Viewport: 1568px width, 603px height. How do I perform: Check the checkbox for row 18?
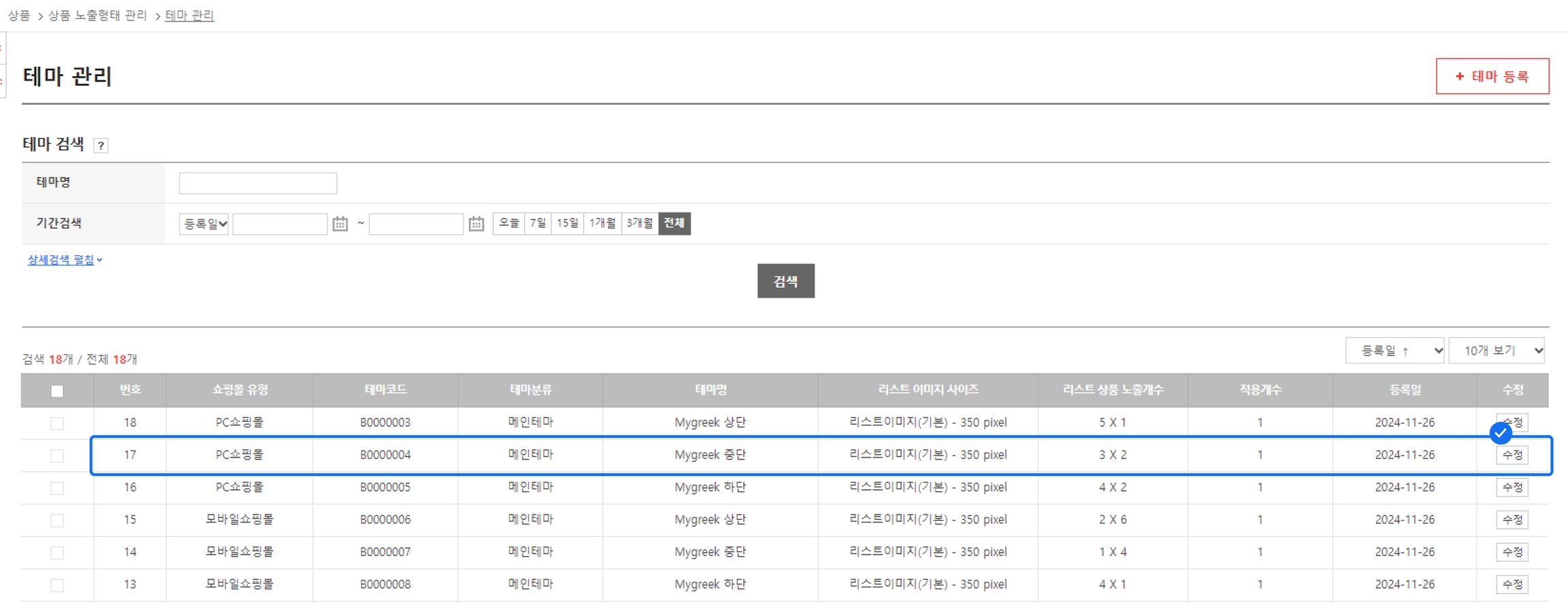pos(57,423)
